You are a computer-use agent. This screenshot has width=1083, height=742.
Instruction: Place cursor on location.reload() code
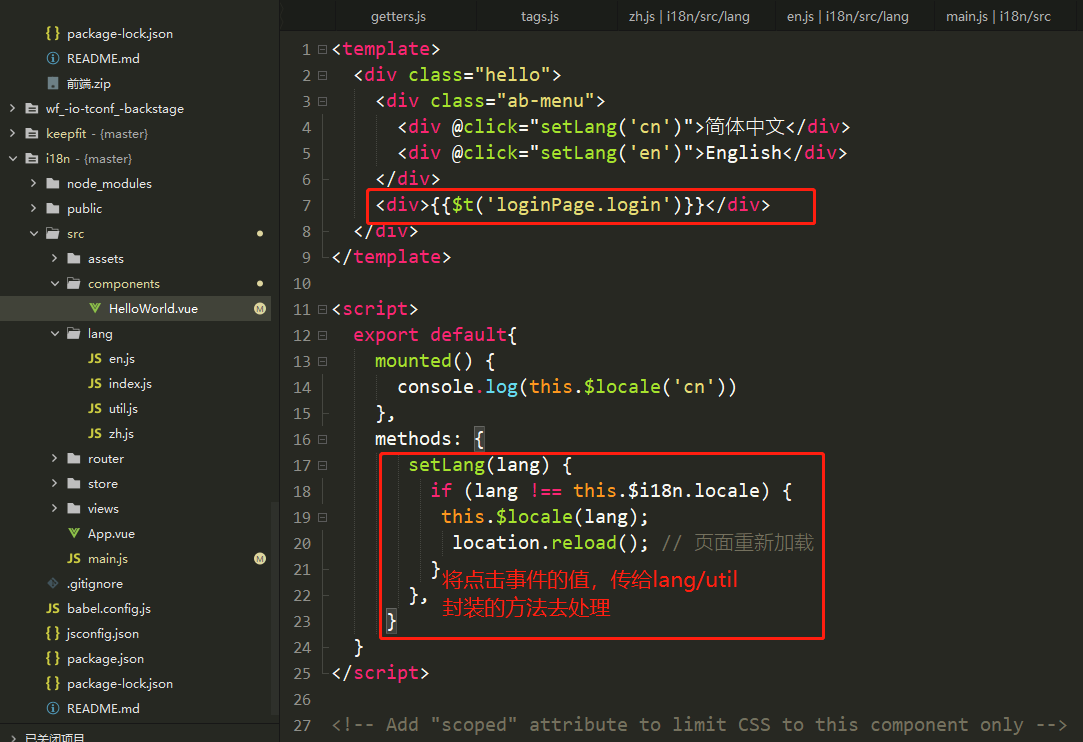point(550,542)
